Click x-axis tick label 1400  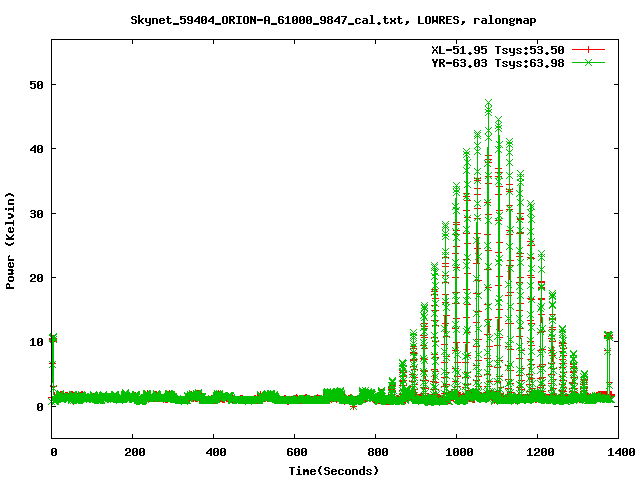pyautogui.click(x=620, y=452)
